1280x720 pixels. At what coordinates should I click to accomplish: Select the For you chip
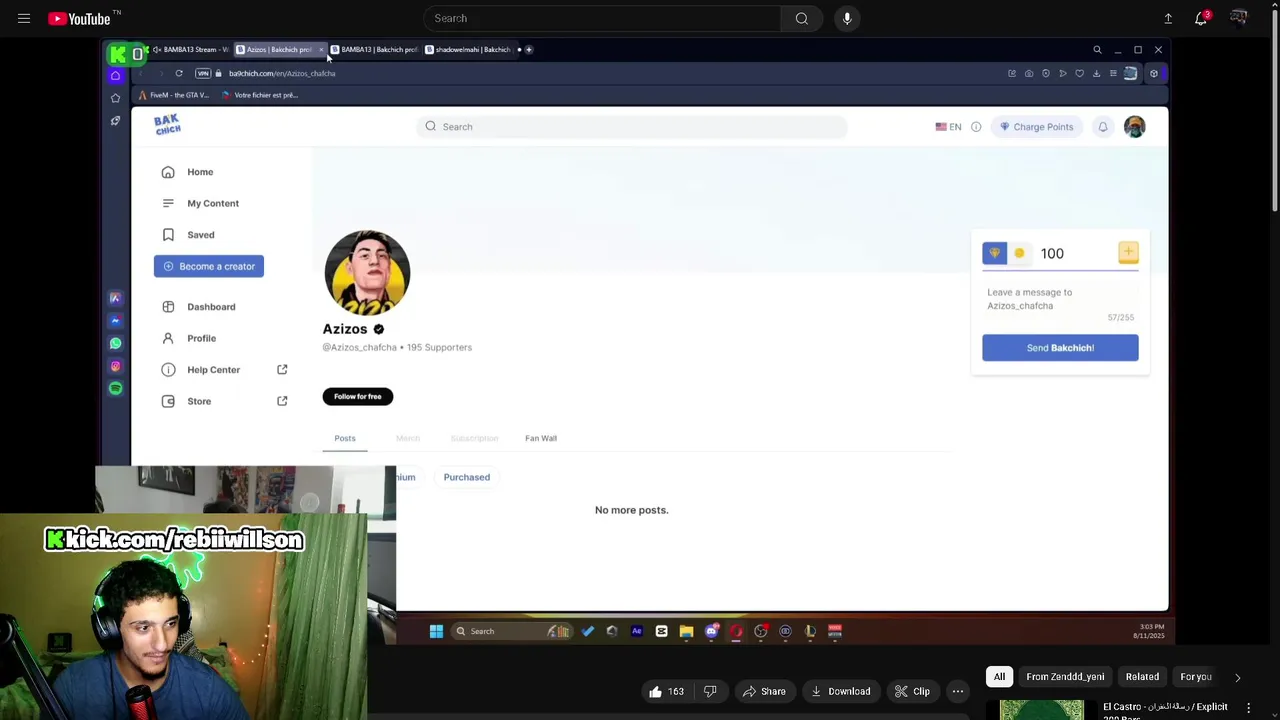(x=1196, y=677)
